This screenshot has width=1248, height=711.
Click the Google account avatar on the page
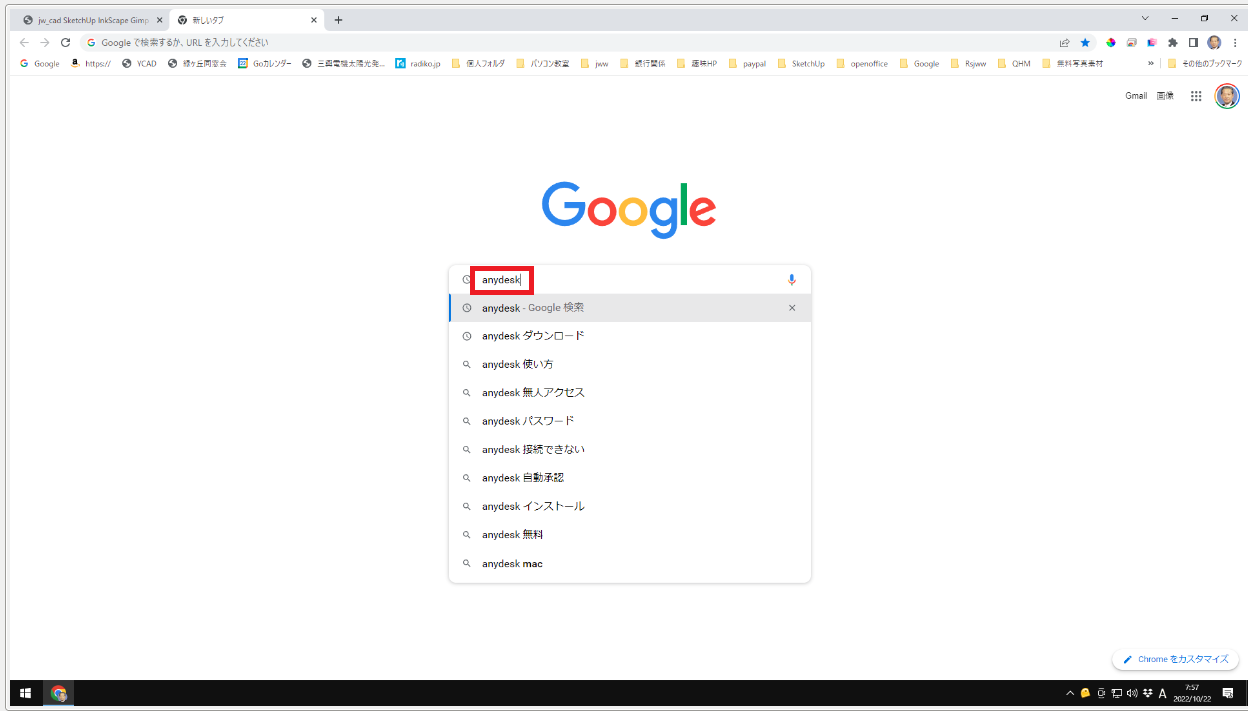1227,96
